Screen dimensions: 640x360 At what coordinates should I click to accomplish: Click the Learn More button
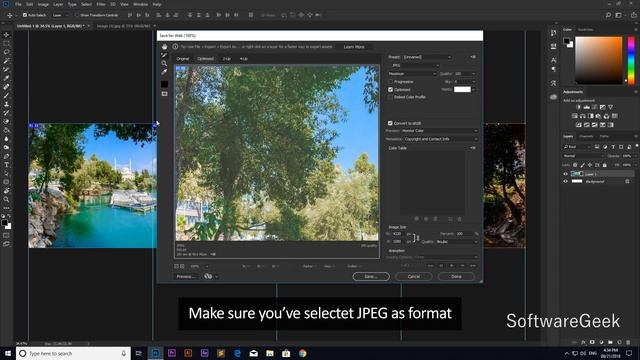(x=354, y=47)
